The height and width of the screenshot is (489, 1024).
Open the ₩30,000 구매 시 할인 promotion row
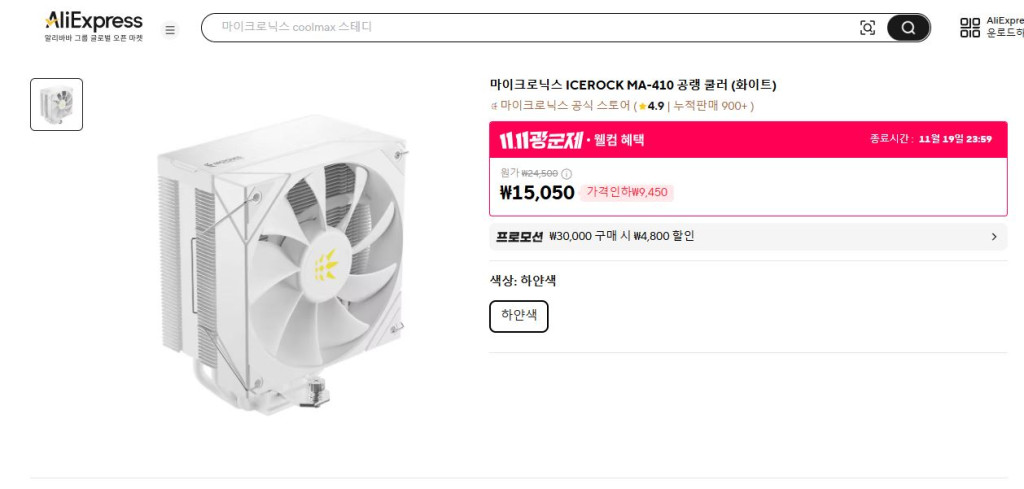tap(621, 237)
